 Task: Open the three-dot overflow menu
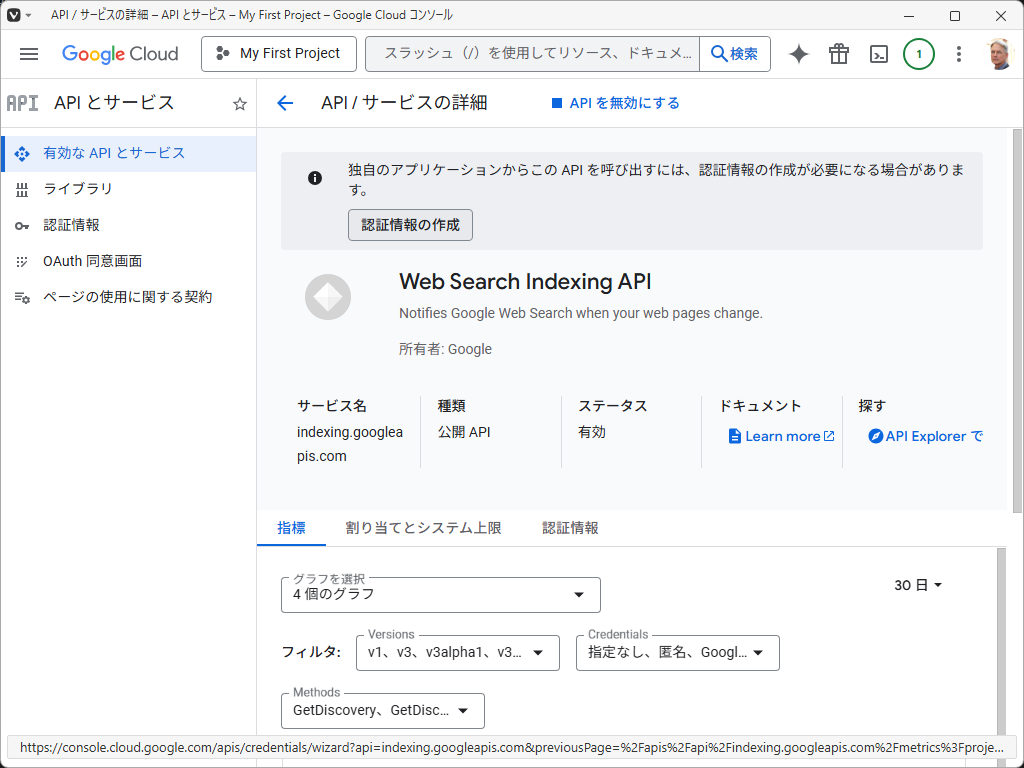point(958,54)
